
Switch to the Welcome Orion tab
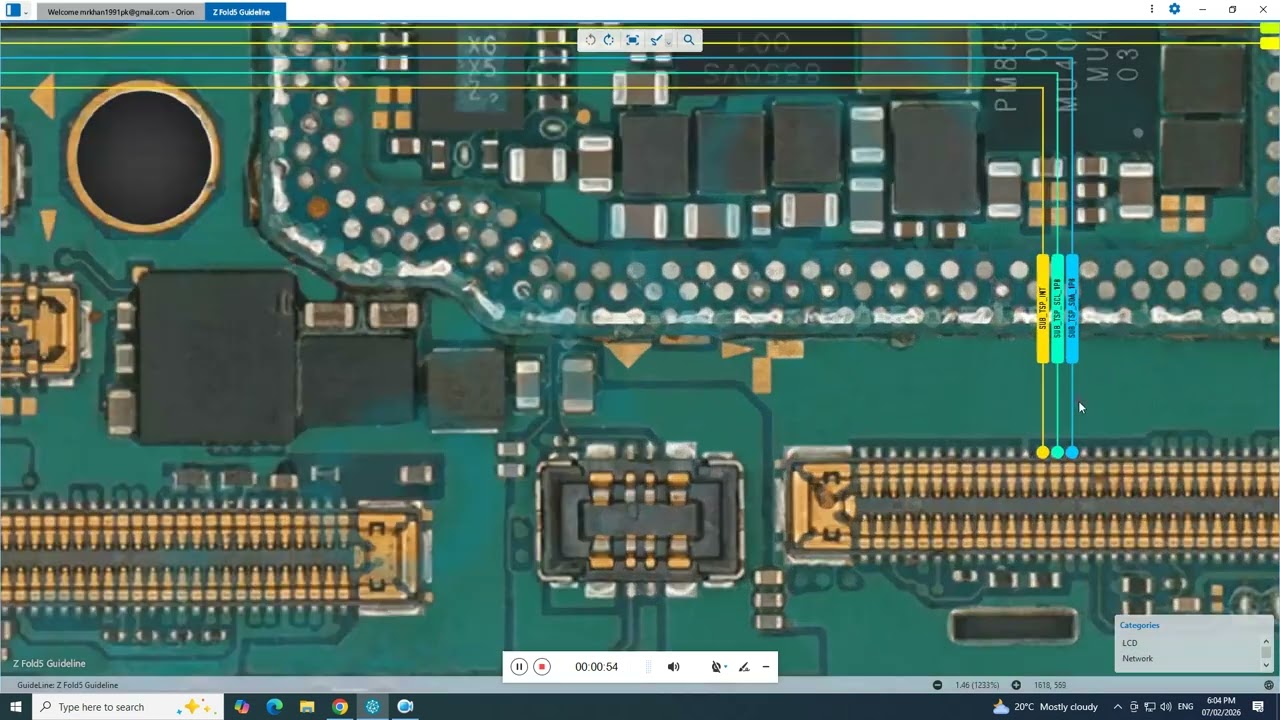(x=120, y=12)
